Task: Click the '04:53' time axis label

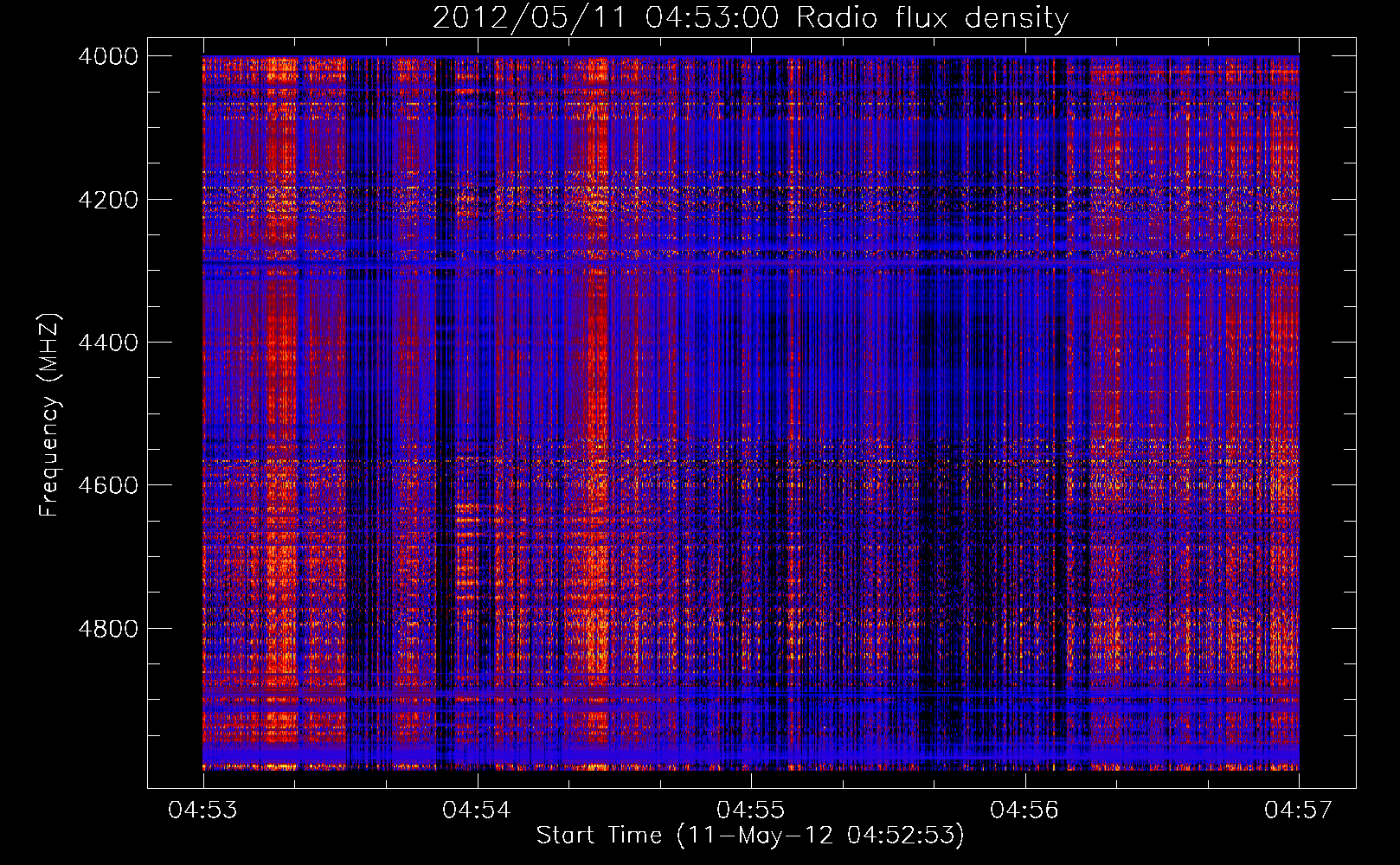Action: (x=203, y=811)
